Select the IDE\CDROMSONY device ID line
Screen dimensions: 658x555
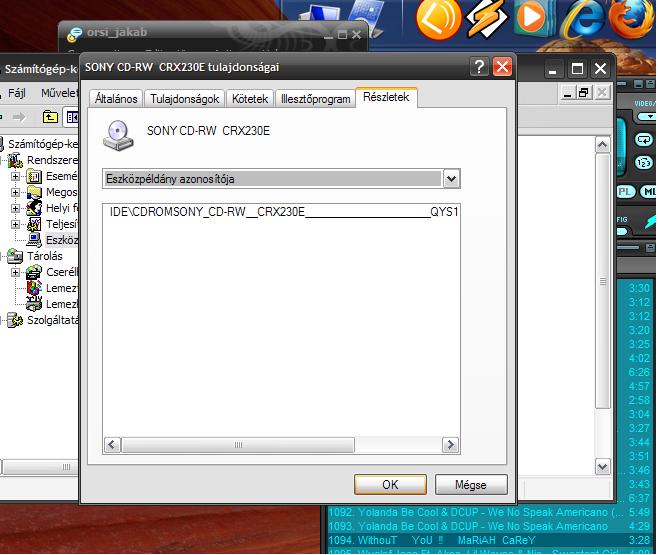click(284, 211)
